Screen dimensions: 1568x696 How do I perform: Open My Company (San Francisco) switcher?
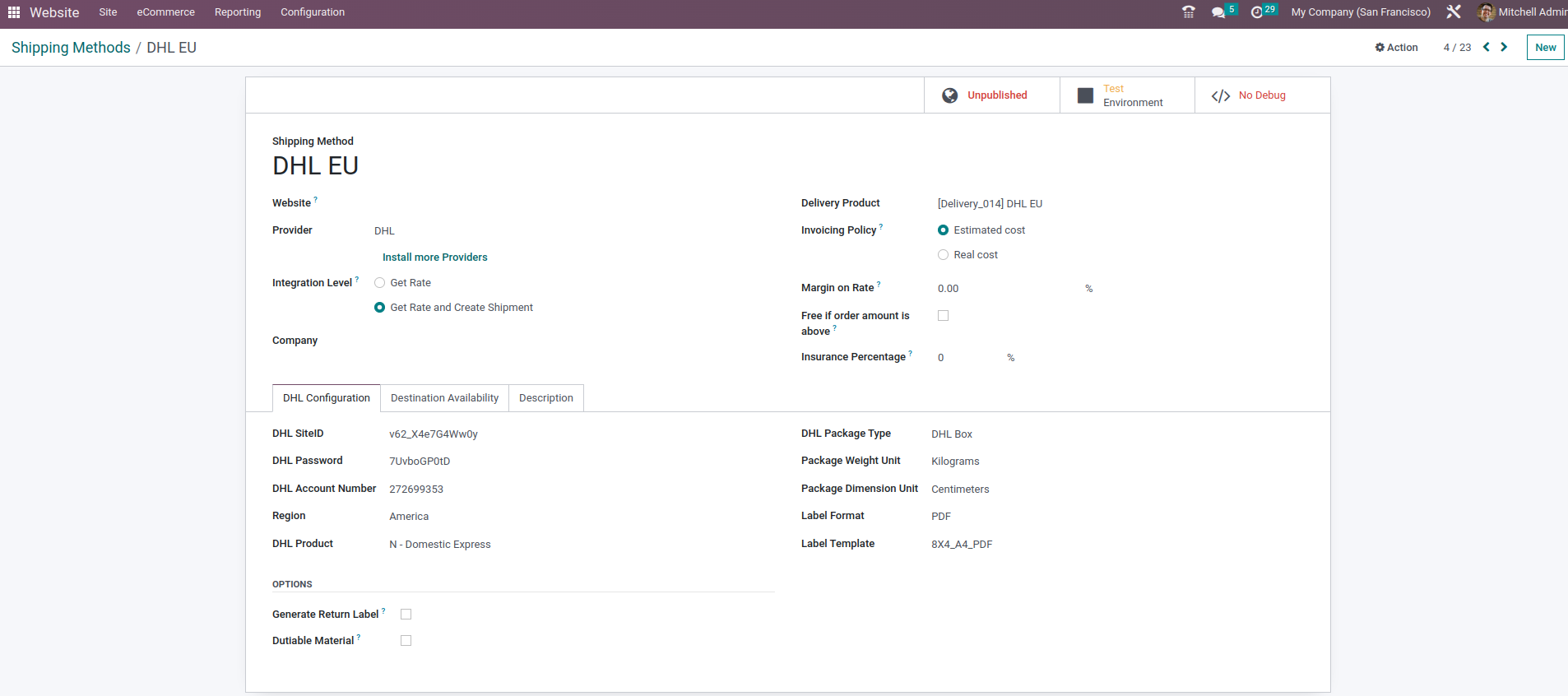pyautogui.click(x=1361, y=12)
